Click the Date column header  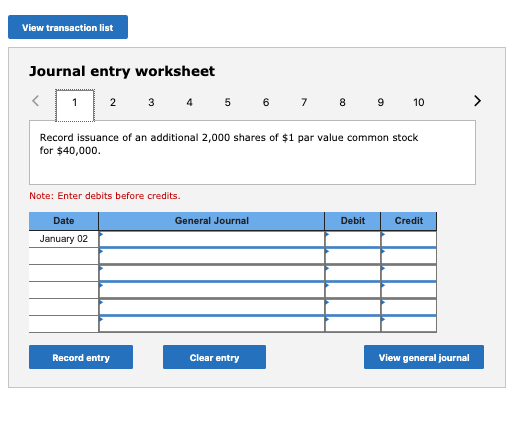(x=64, y=221)
